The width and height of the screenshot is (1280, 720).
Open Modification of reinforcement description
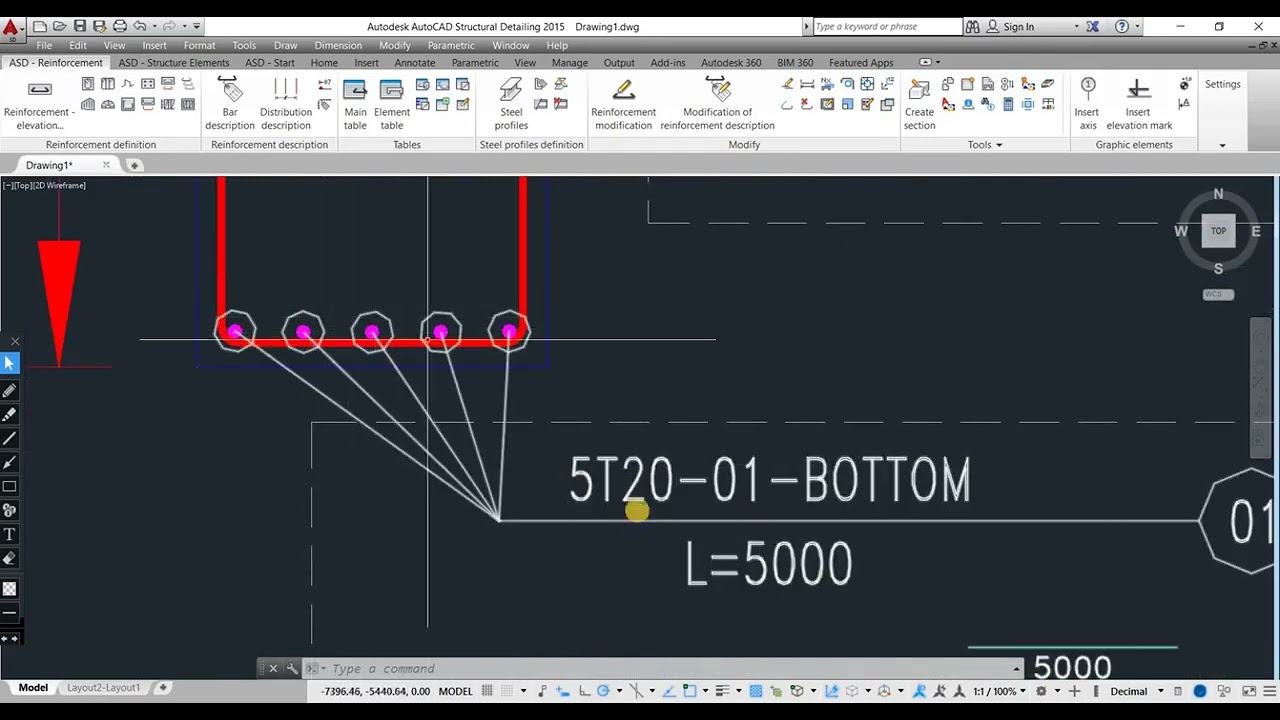click(x=717, y=103)
